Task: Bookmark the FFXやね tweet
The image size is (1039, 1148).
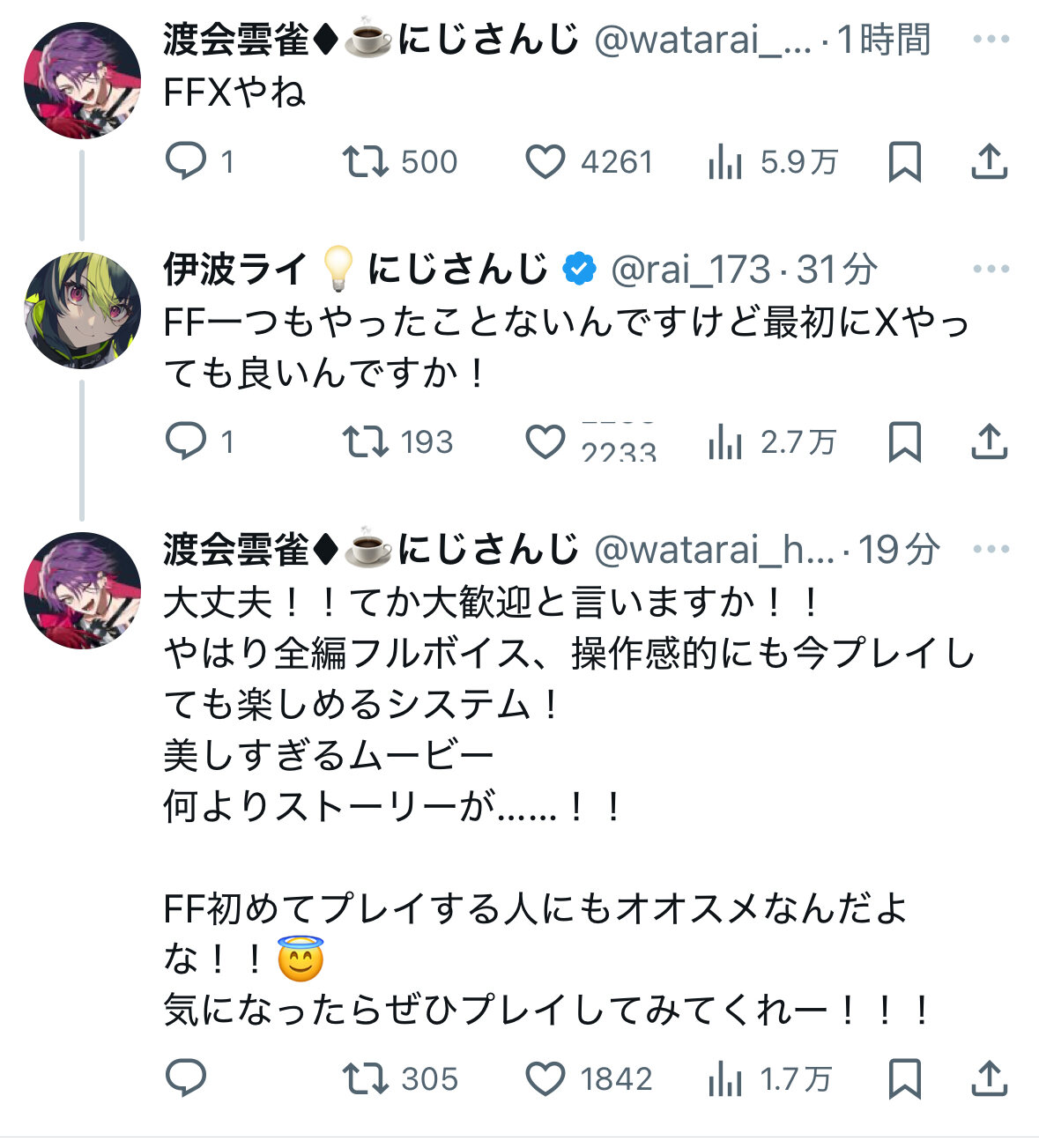Action: [x=904, y=162]
